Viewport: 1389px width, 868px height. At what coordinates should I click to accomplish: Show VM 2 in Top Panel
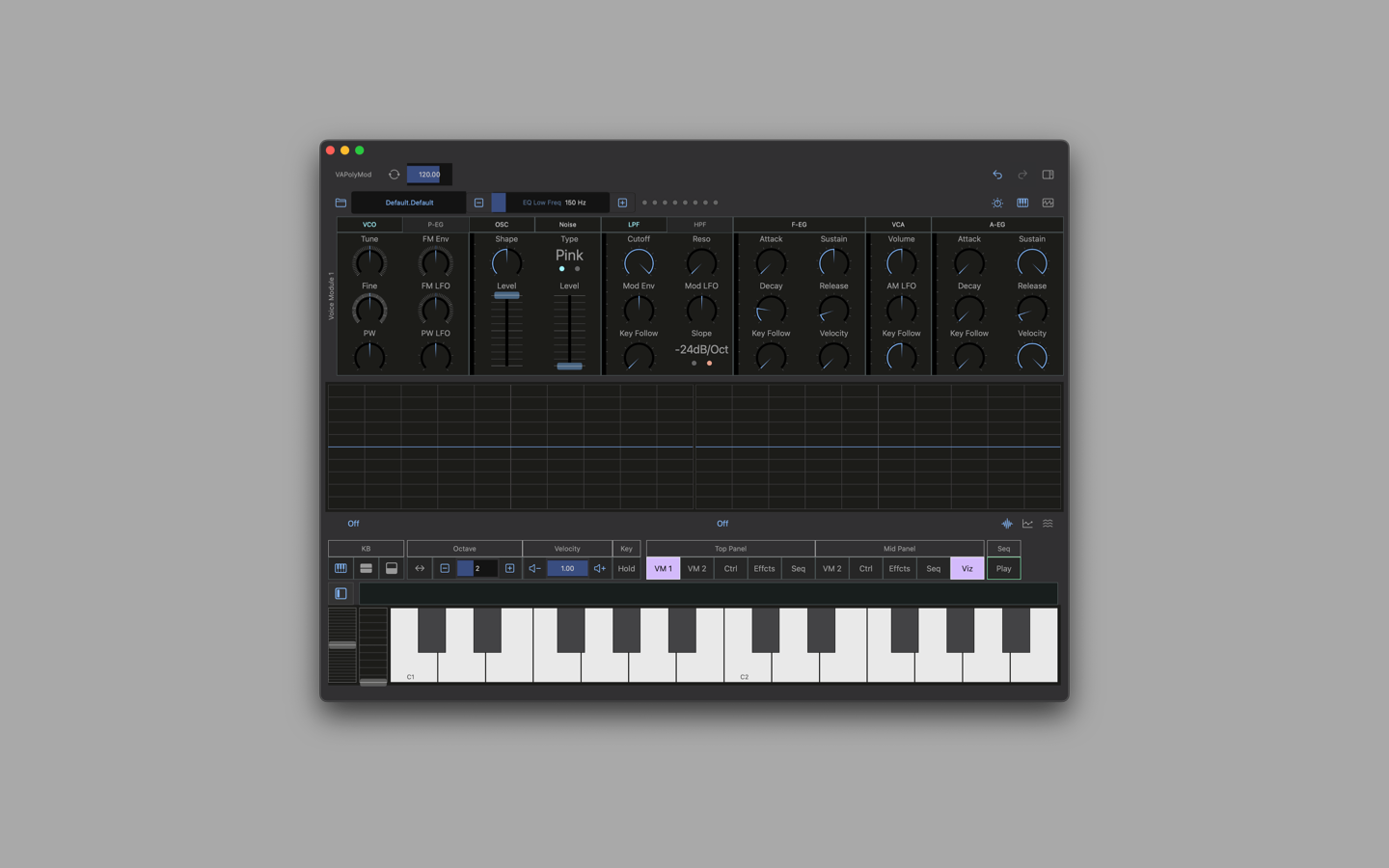(696, 568)
